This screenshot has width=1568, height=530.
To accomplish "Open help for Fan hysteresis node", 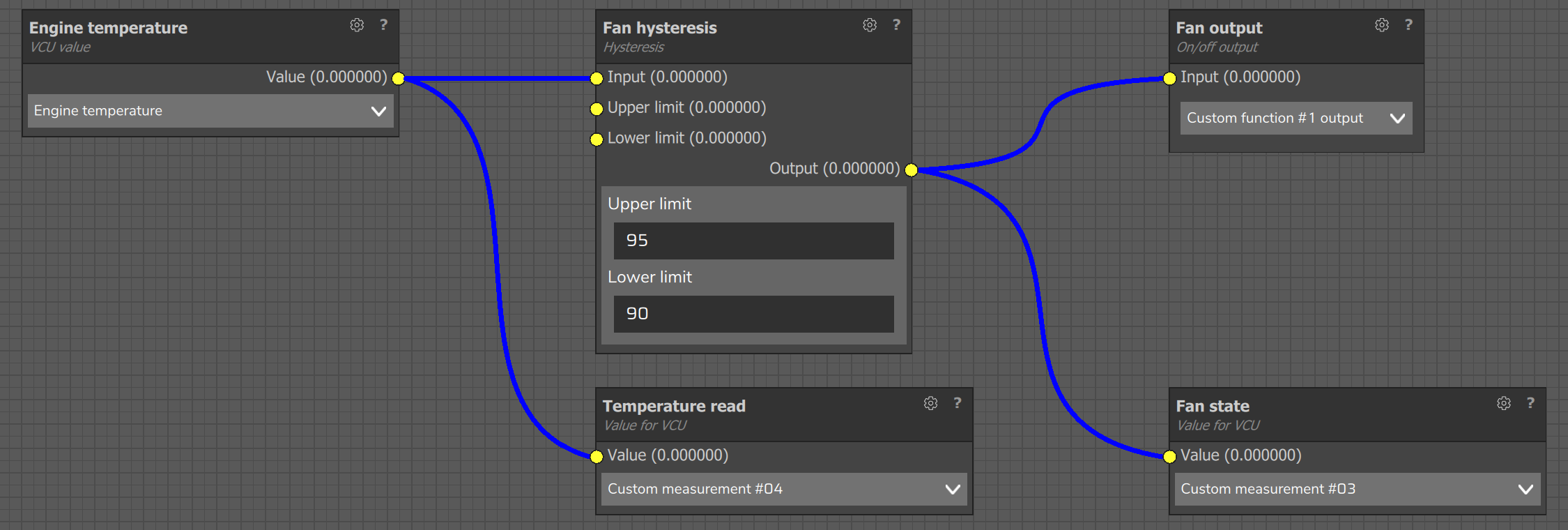I will tap(896, 25).
